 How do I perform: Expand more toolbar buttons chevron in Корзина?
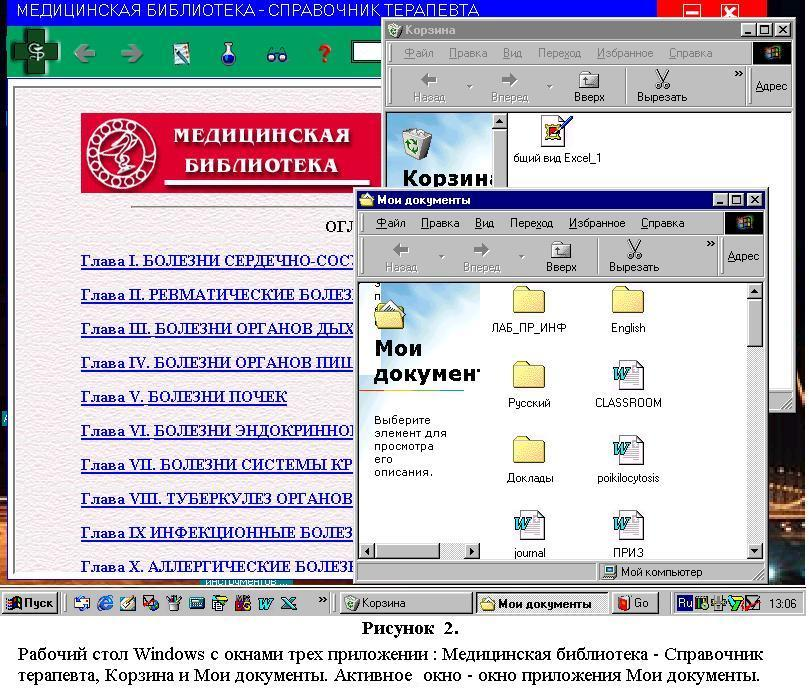(x=738, y=74)
